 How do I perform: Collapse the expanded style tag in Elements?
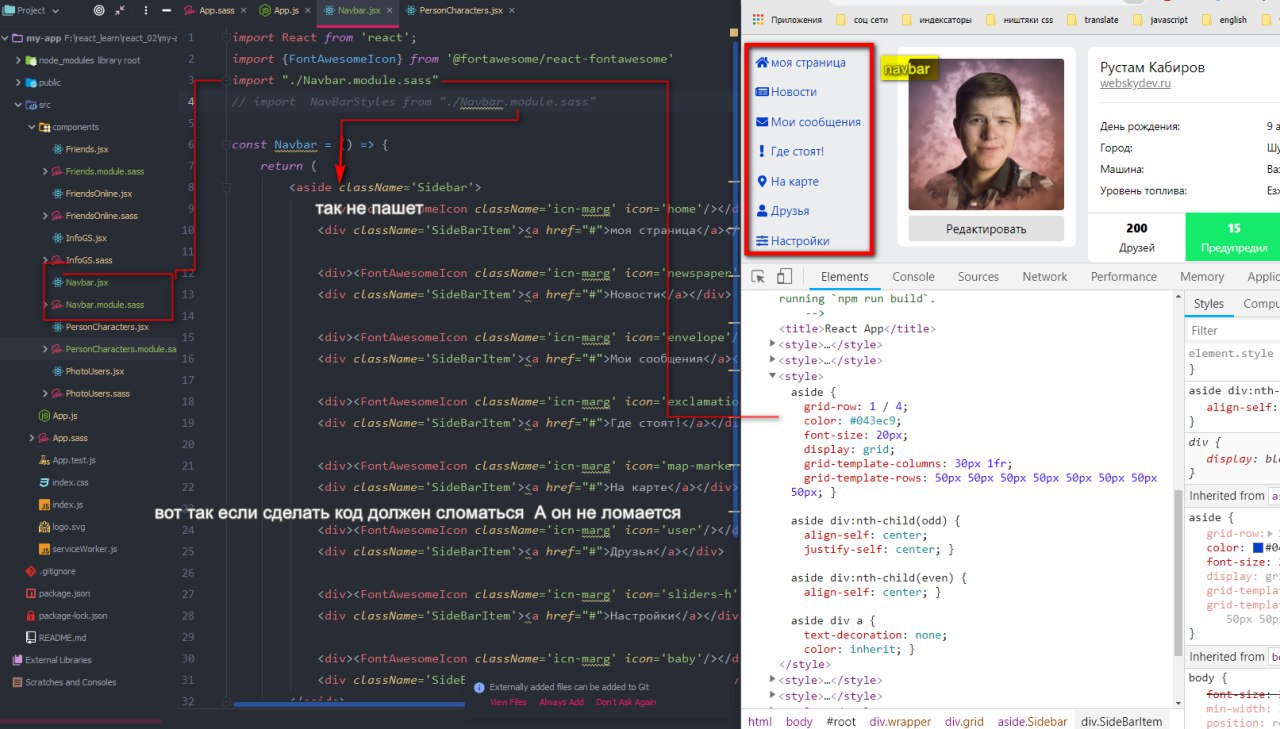[x=772, y=377]
